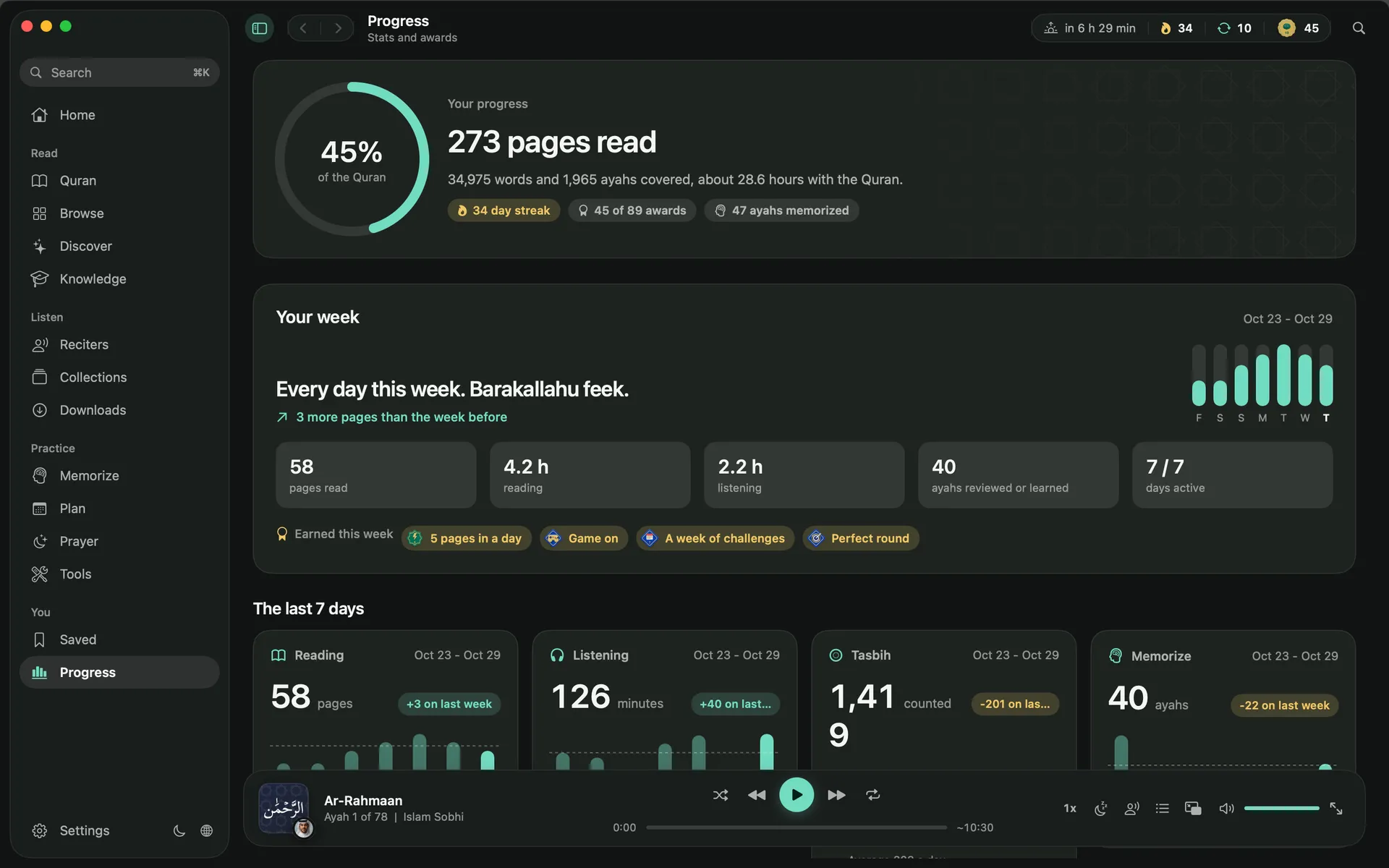Click the 'Perfect round' award chip
1389x868 pixels.
click(861, 538)
